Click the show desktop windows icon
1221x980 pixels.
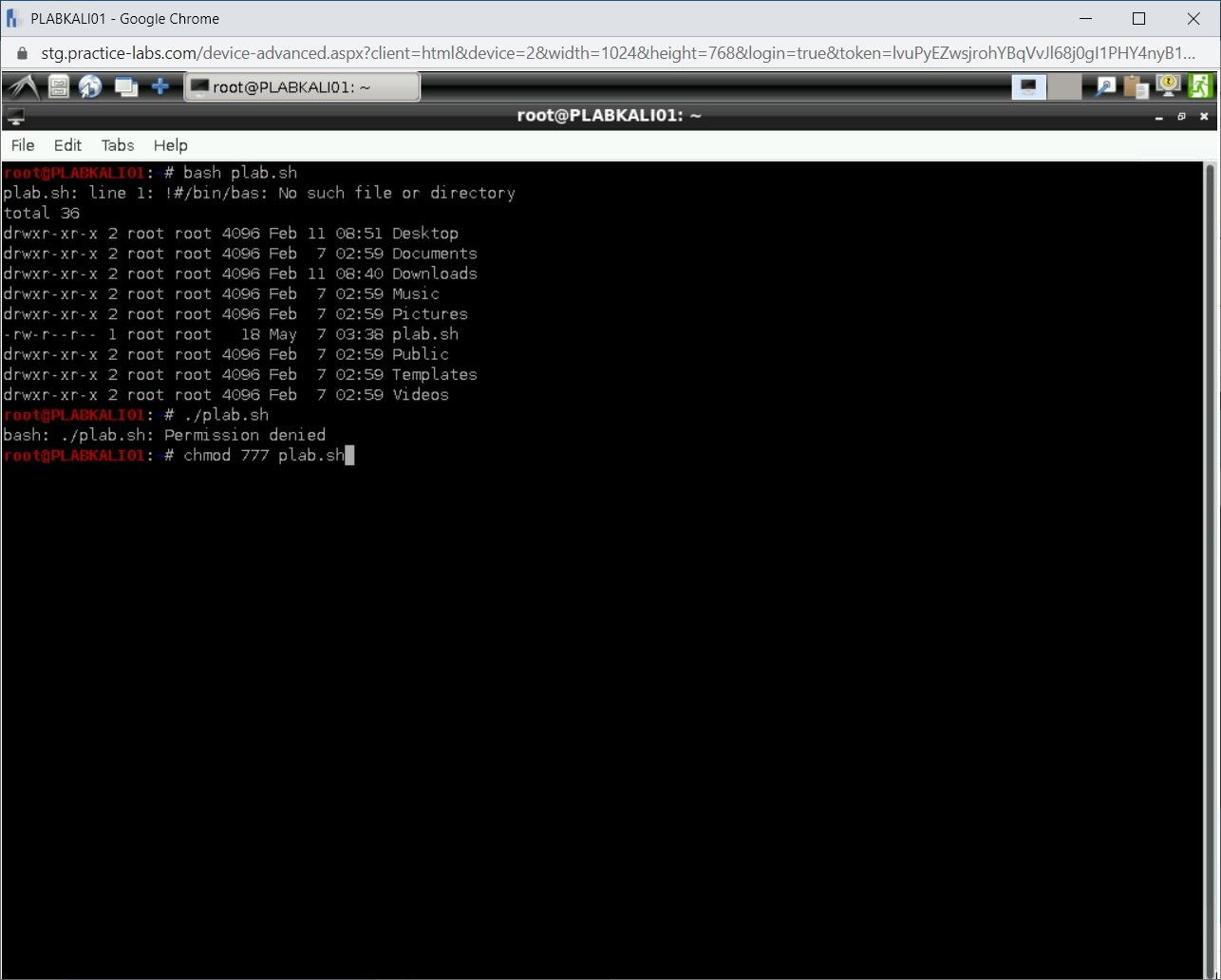[125, 87]
